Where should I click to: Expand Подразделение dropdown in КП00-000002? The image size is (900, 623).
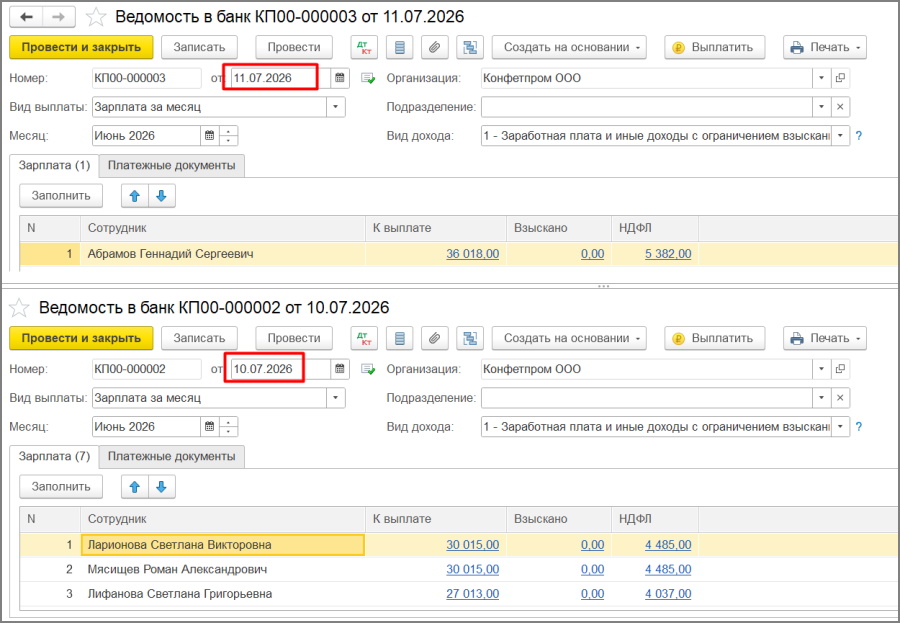coord(821,398)
